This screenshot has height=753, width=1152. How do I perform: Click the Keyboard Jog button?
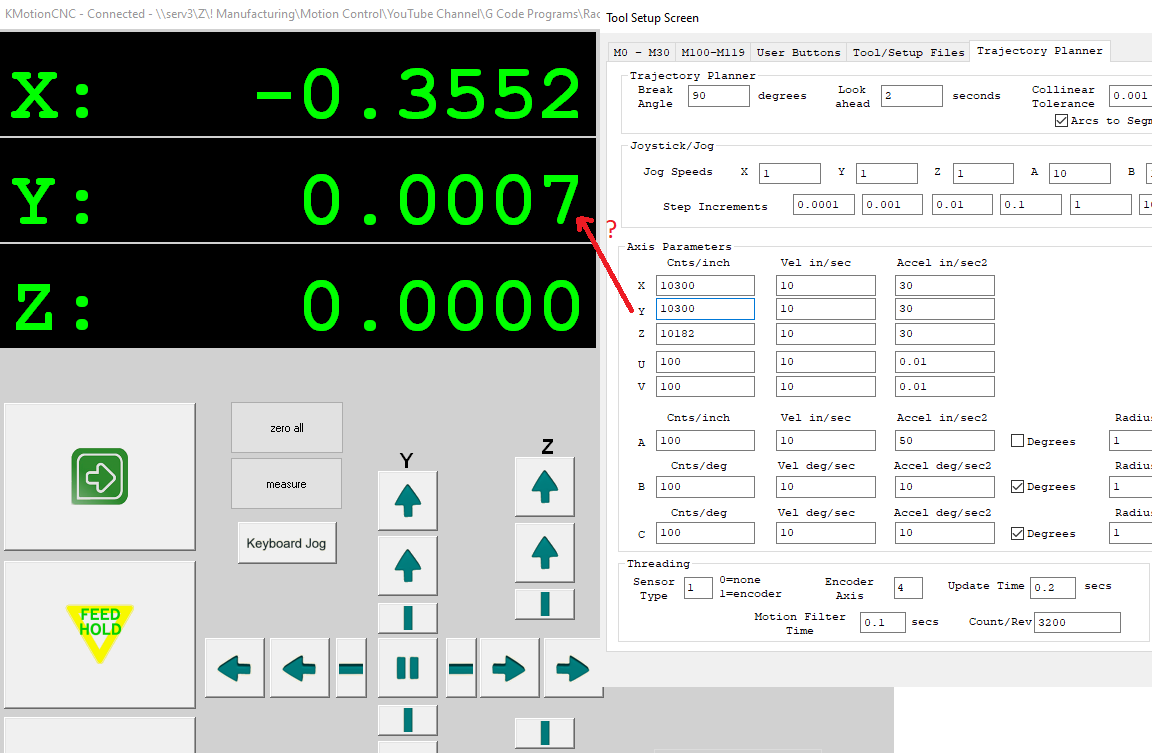[x=287, y=543]
